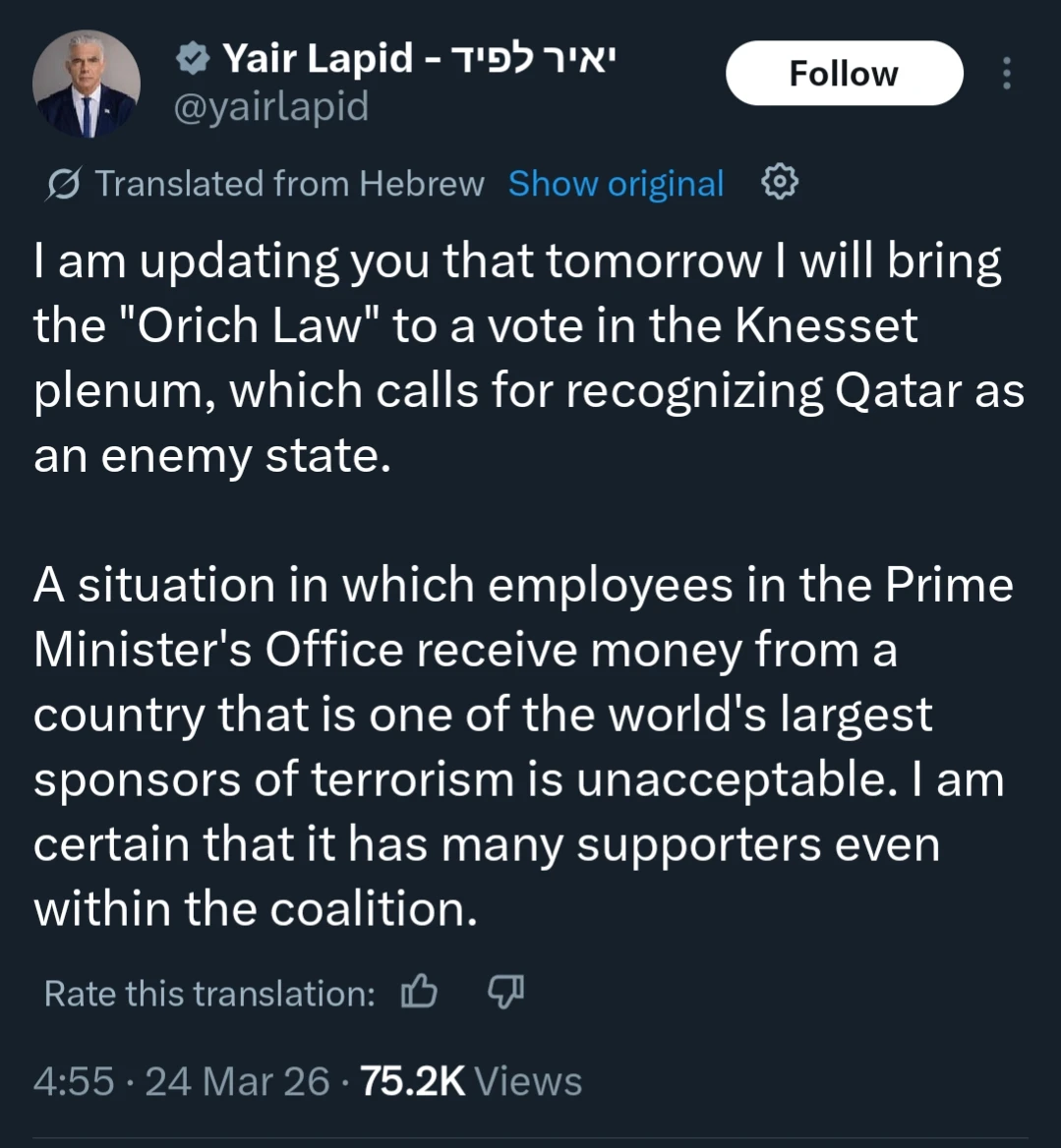The width and height of the screenshot is (1061, 1148).
Task: Open Yair Lapid's profile picture
Action: (86, 84)
